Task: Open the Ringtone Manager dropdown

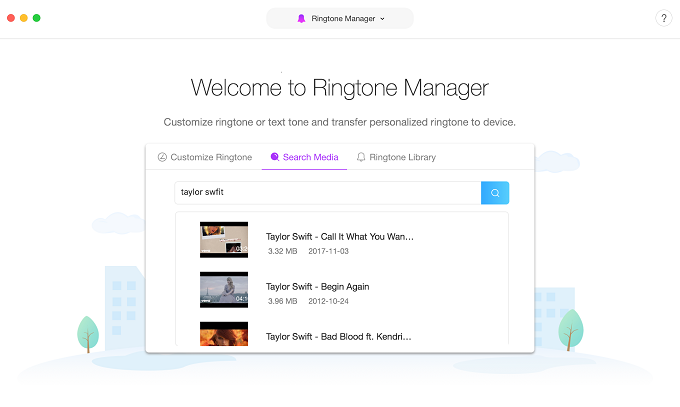Action: [340, 18]
